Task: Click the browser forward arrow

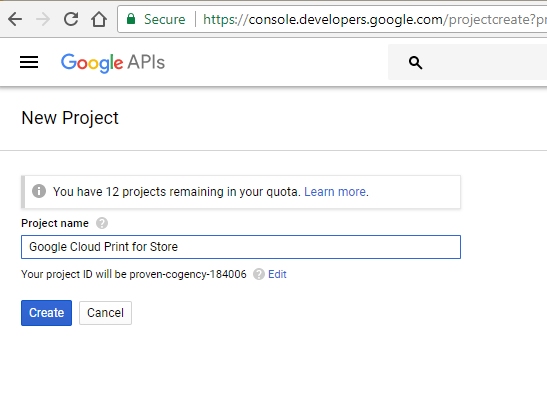Action: (x=43, y=19)
